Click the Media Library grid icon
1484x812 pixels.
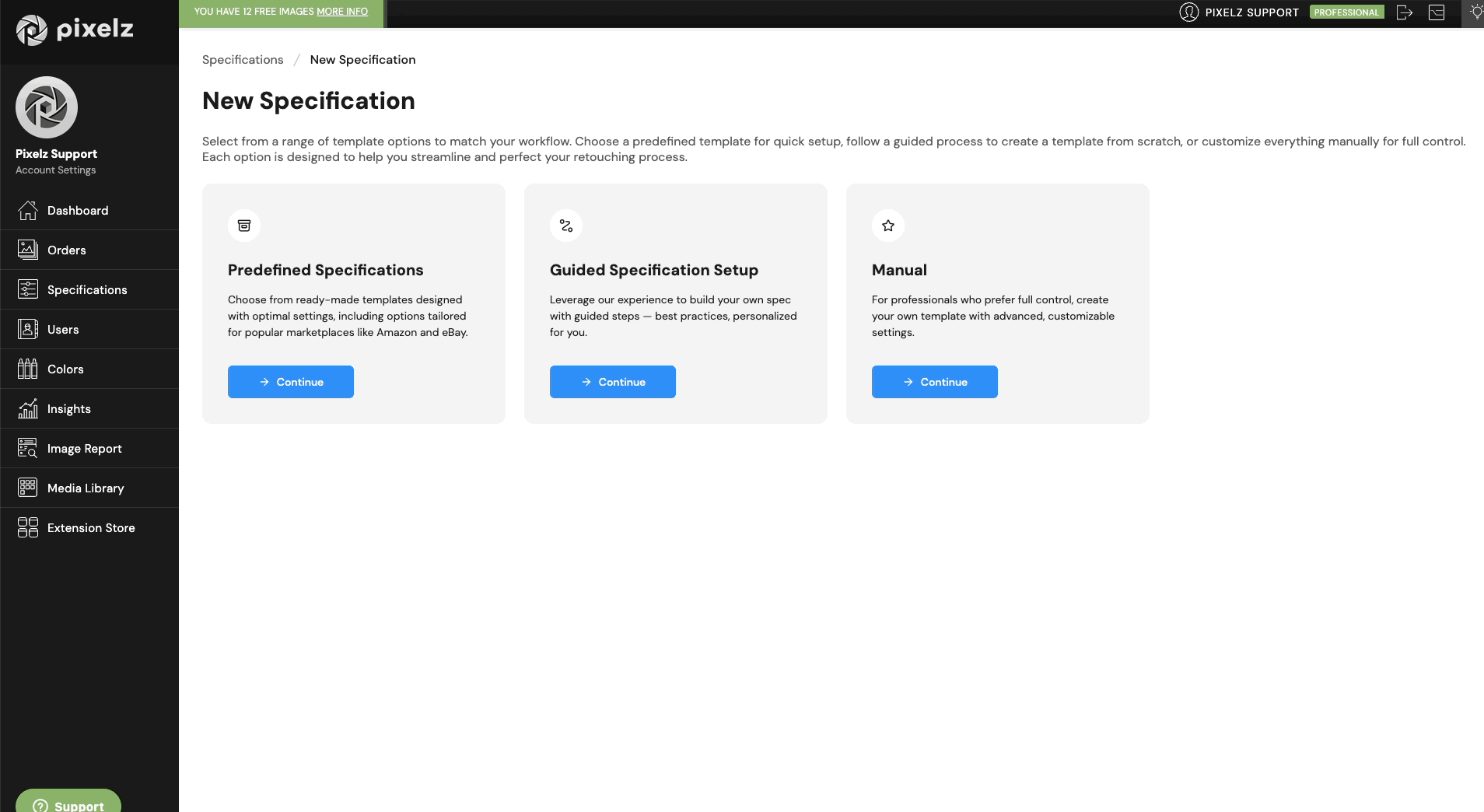coord(28,488)
